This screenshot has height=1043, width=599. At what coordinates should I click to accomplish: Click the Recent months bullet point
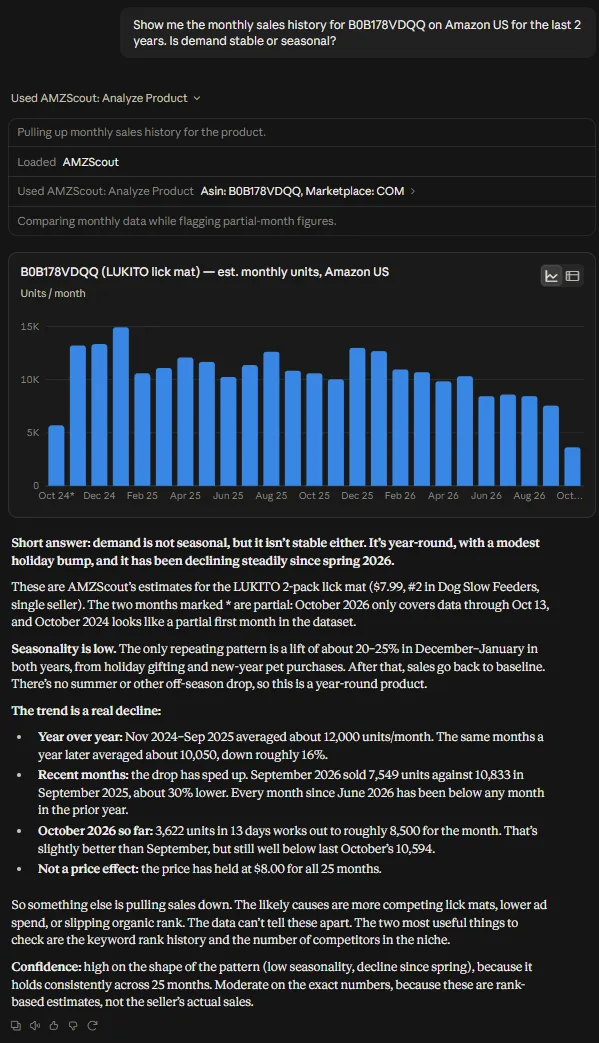point(291,792)
